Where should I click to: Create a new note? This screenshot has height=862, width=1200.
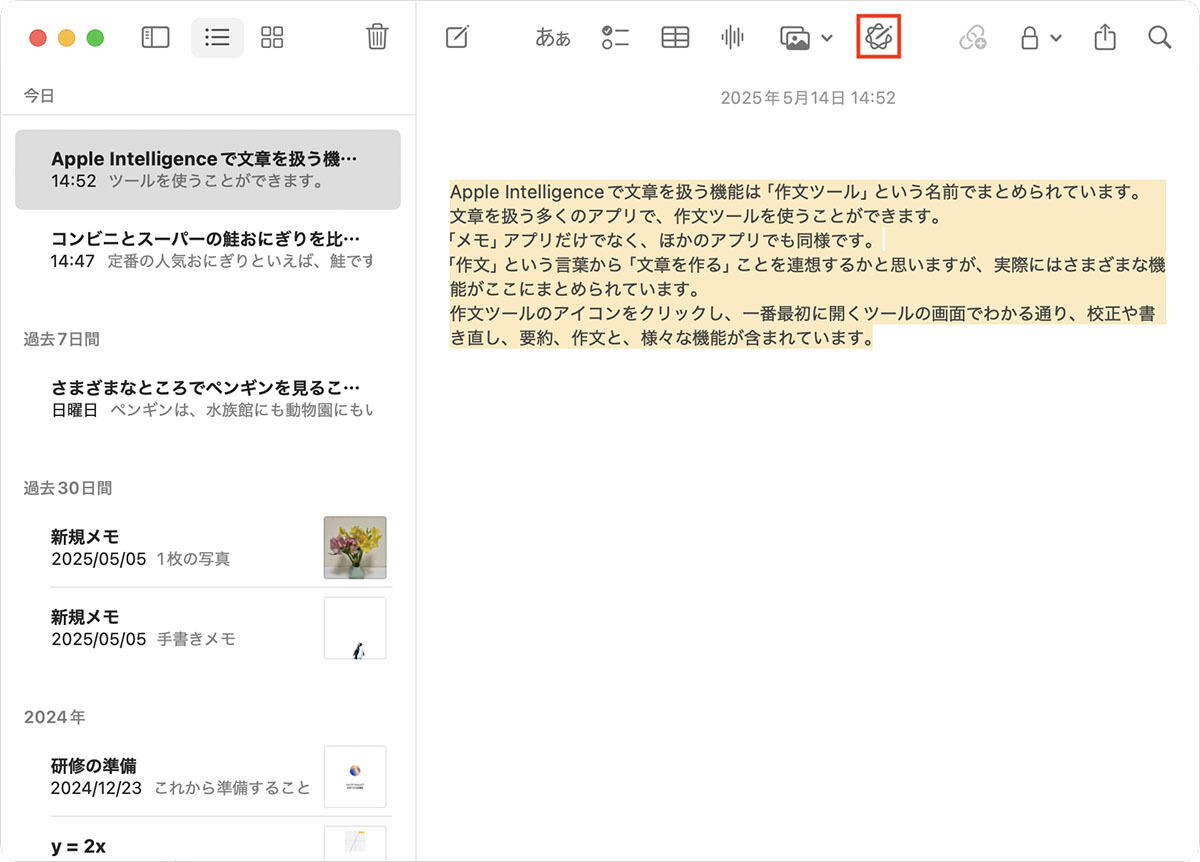tap(457, 38)
